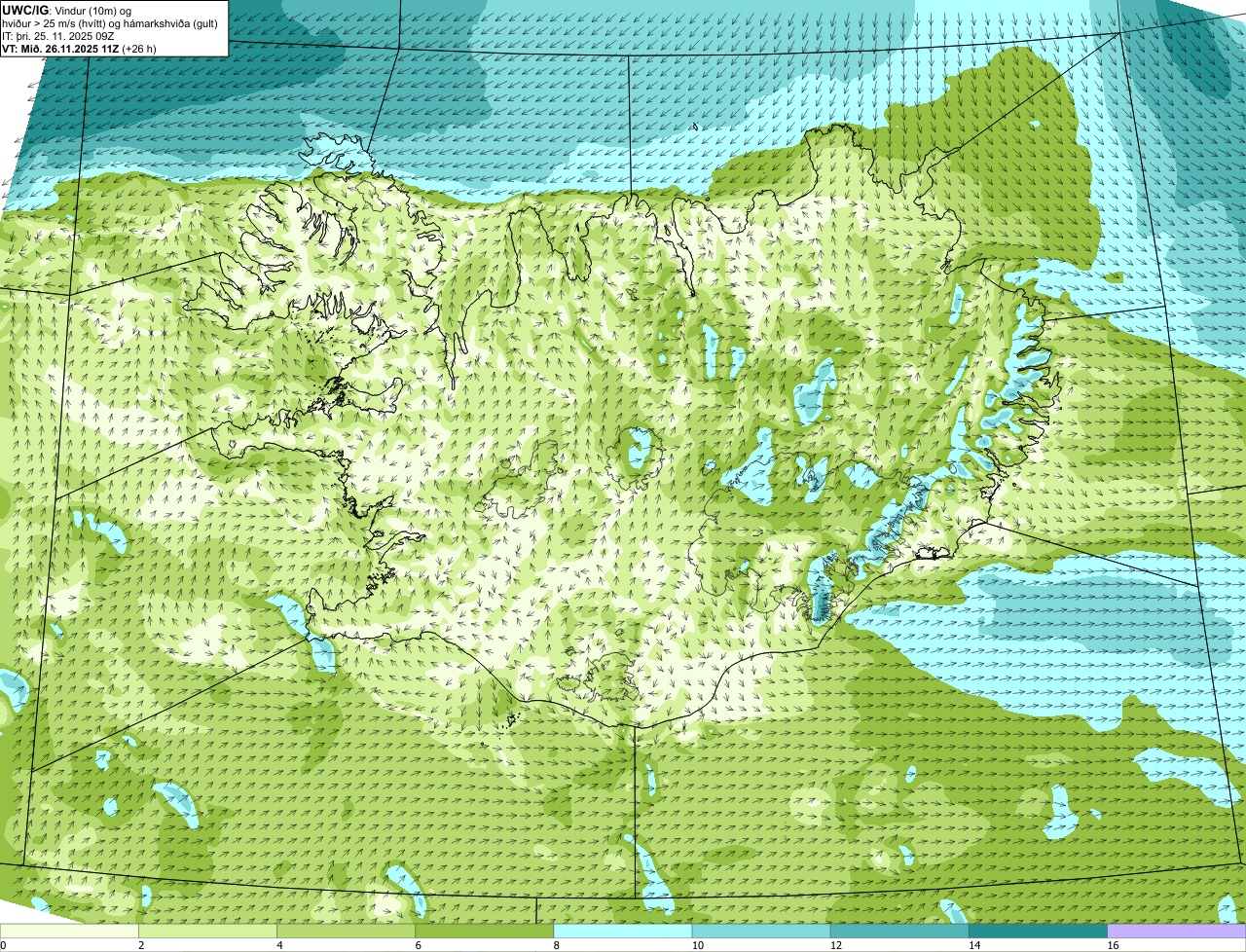Click the '6' scale label
This screenshot has width=1246, height=952.
[x=418, y=945]
